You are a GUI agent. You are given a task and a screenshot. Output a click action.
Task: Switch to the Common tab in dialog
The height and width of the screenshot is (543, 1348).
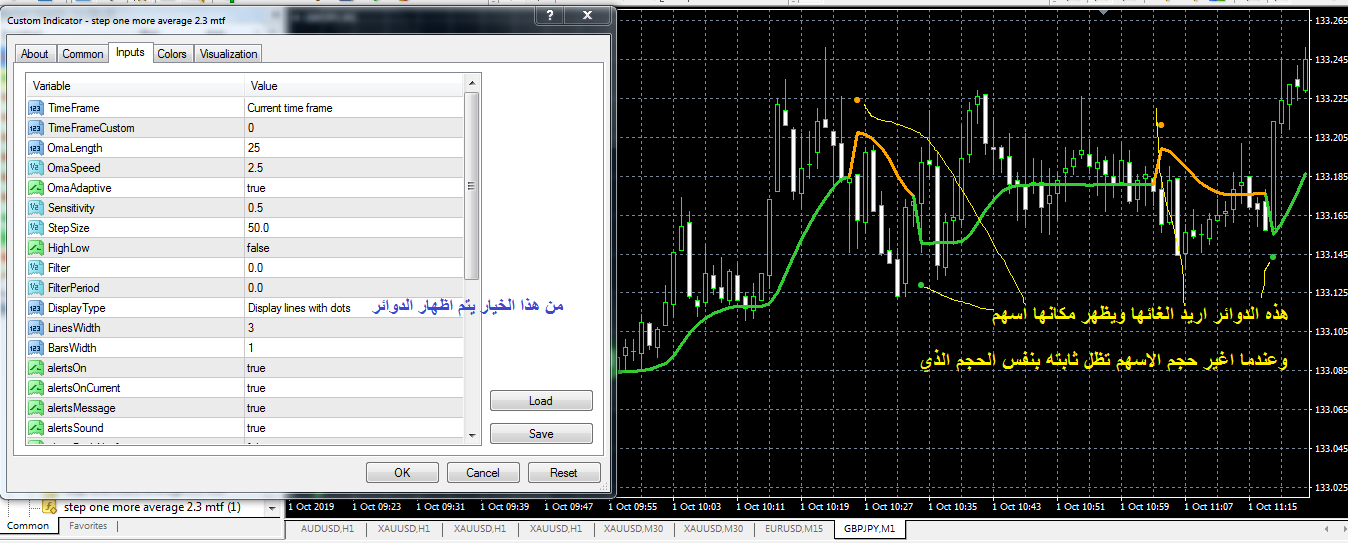(x=82, y=54)
